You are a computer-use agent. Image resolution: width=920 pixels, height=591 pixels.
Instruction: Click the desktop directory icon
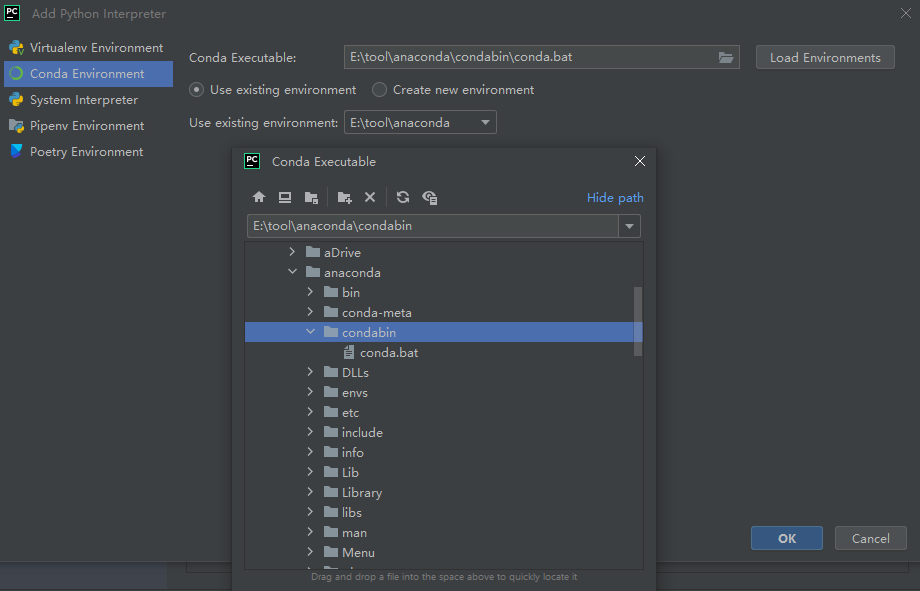point(285,197)
